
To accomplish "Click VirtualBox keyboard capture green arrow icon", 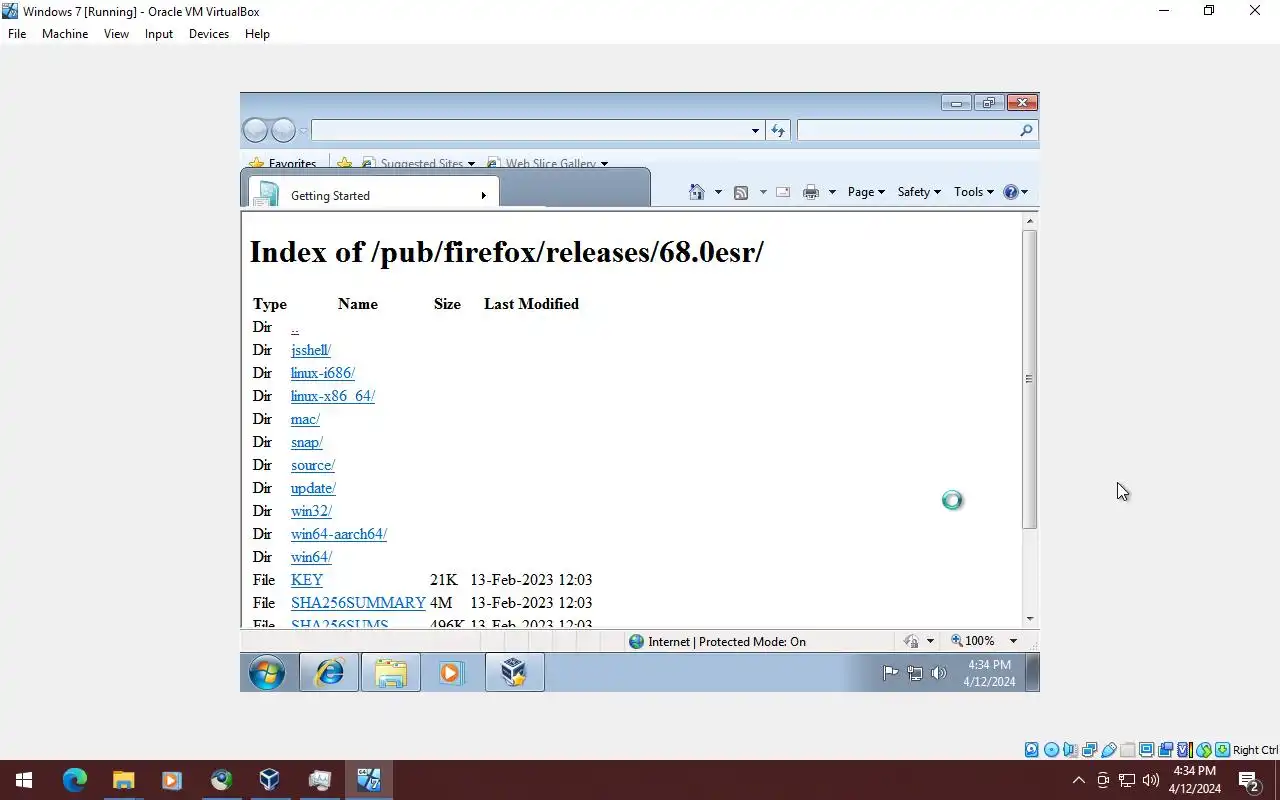I will pyautogui.click(x=1223, y=750).
